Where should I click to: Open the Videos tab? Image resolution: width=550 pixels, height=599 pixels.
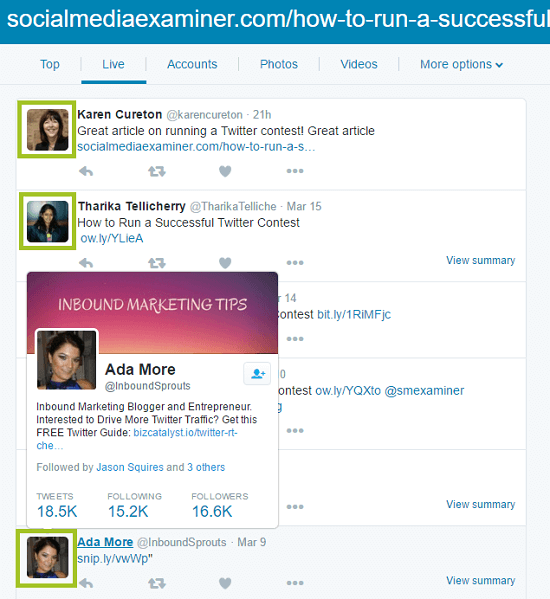(359, 64)
